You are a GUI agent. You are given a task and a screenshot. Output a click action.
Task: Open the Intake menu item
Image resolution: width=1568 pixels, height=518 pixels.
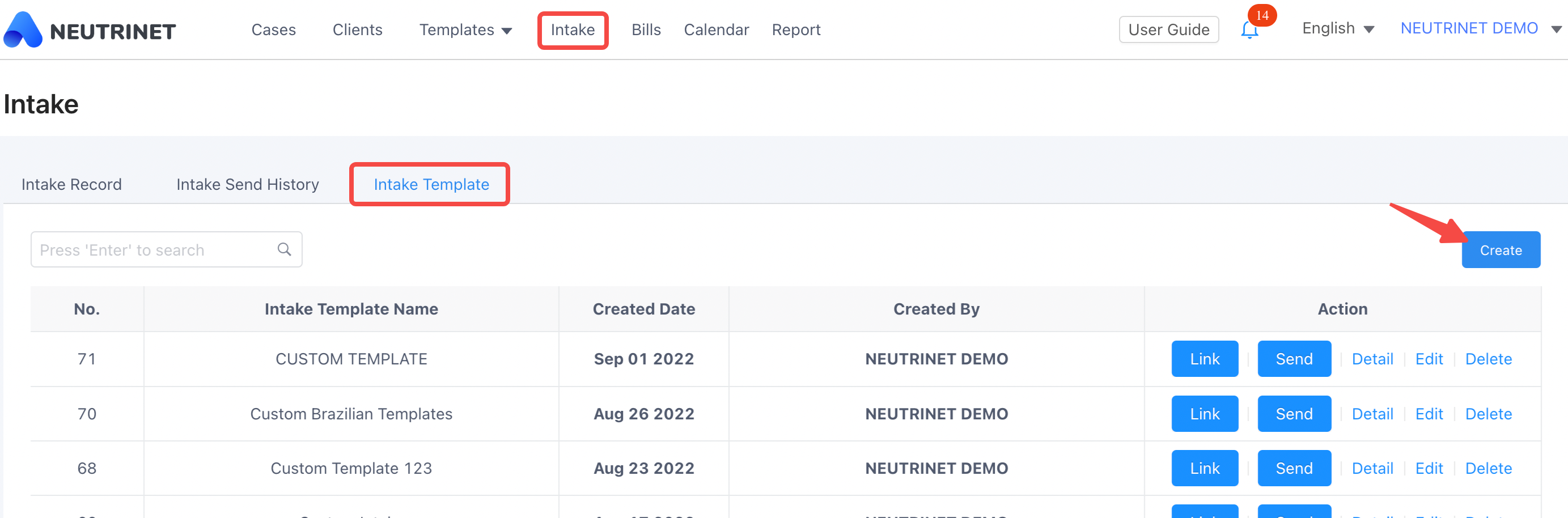(573, 30)
